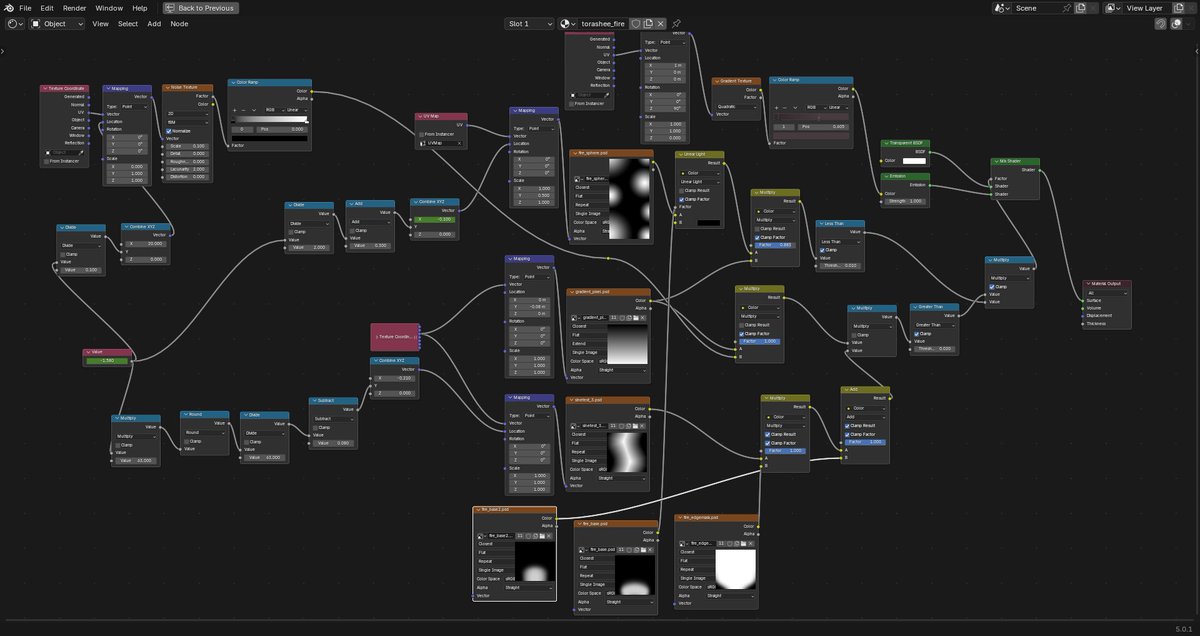Browse image icon in fire_base2.psd node
1200x636 pixels.
coord(481,536)
